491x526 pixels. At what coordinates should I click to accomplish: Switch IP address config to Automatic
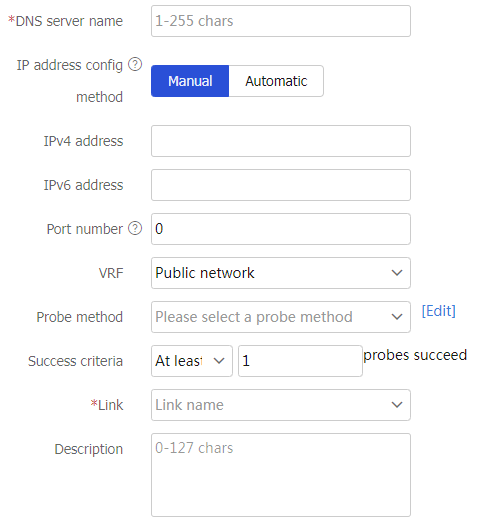(x=276, y=81)
